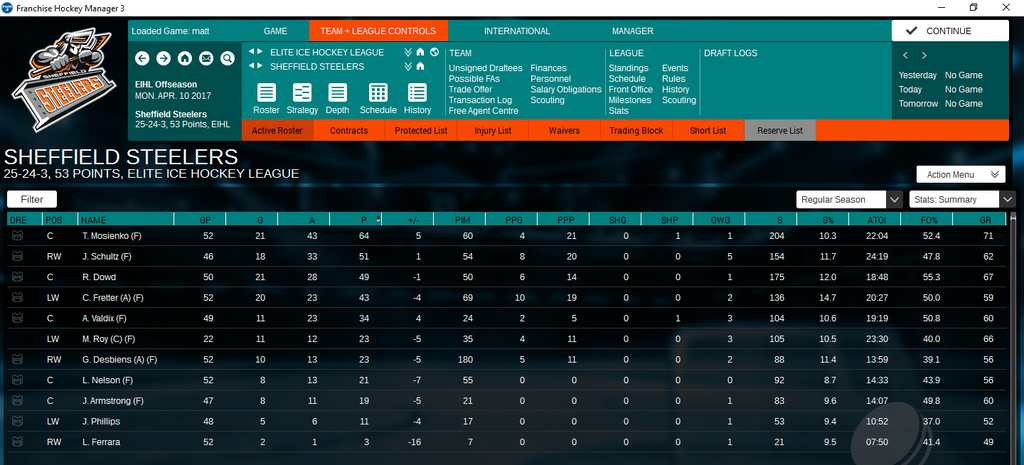Switch to the Trading Block tab
Viewport: 1024px width, 465px height.
point(636,131)
